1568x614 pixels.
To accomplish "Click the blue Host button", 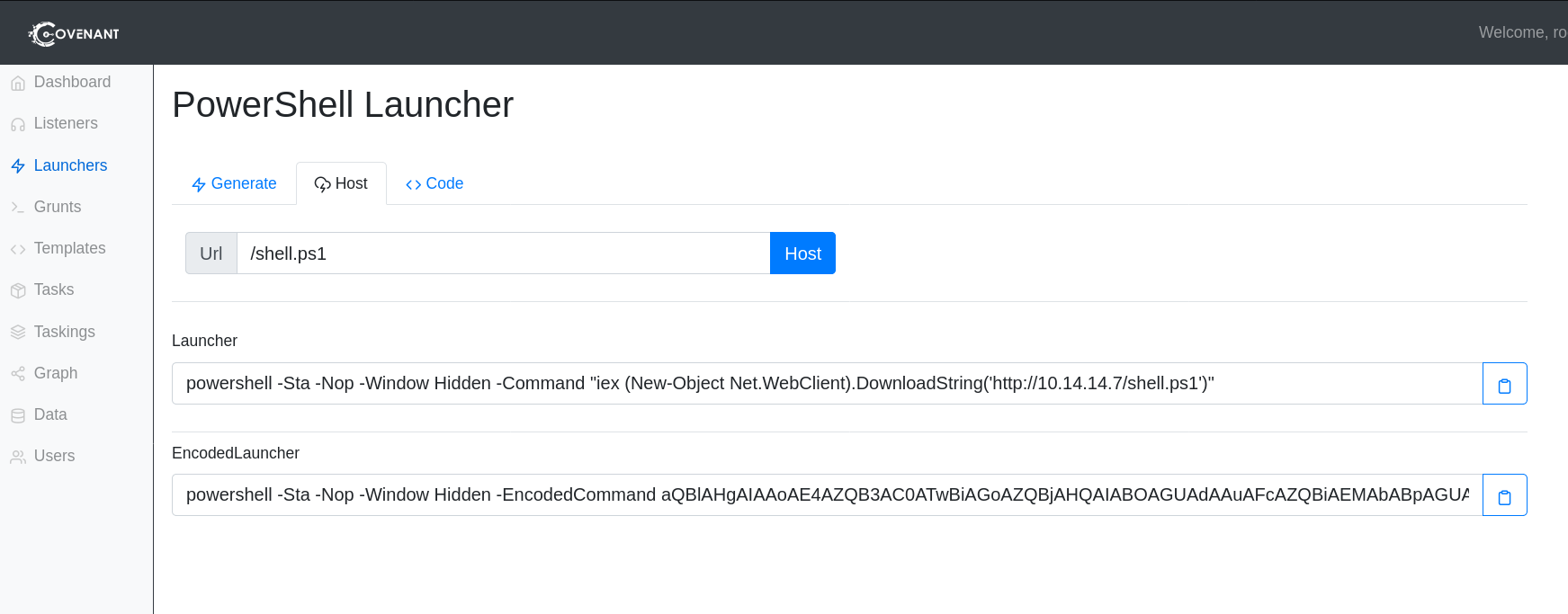I will [802, 254].
